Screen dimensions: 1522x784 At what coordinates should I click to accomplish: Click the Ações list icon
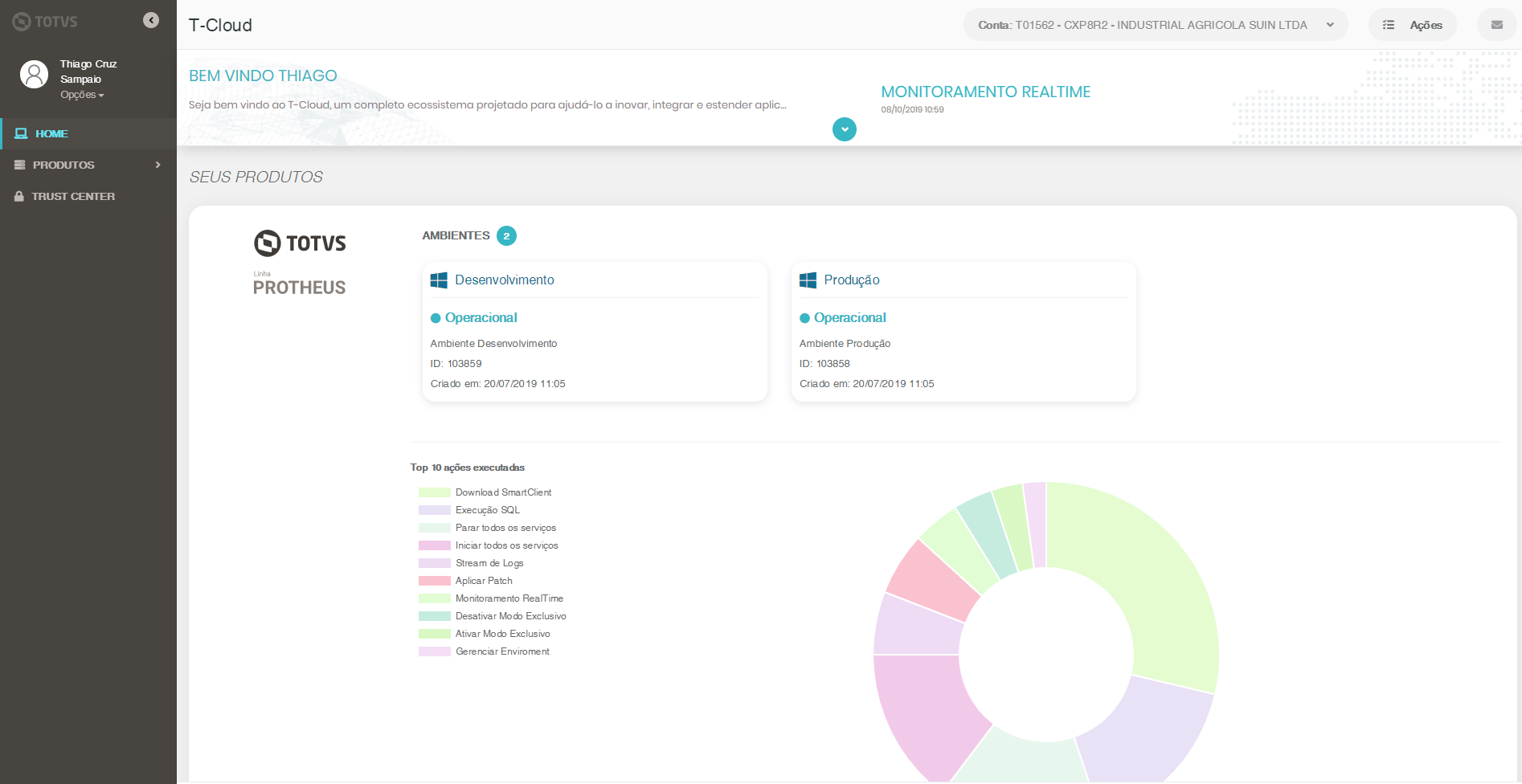(x=1389, y=25)
